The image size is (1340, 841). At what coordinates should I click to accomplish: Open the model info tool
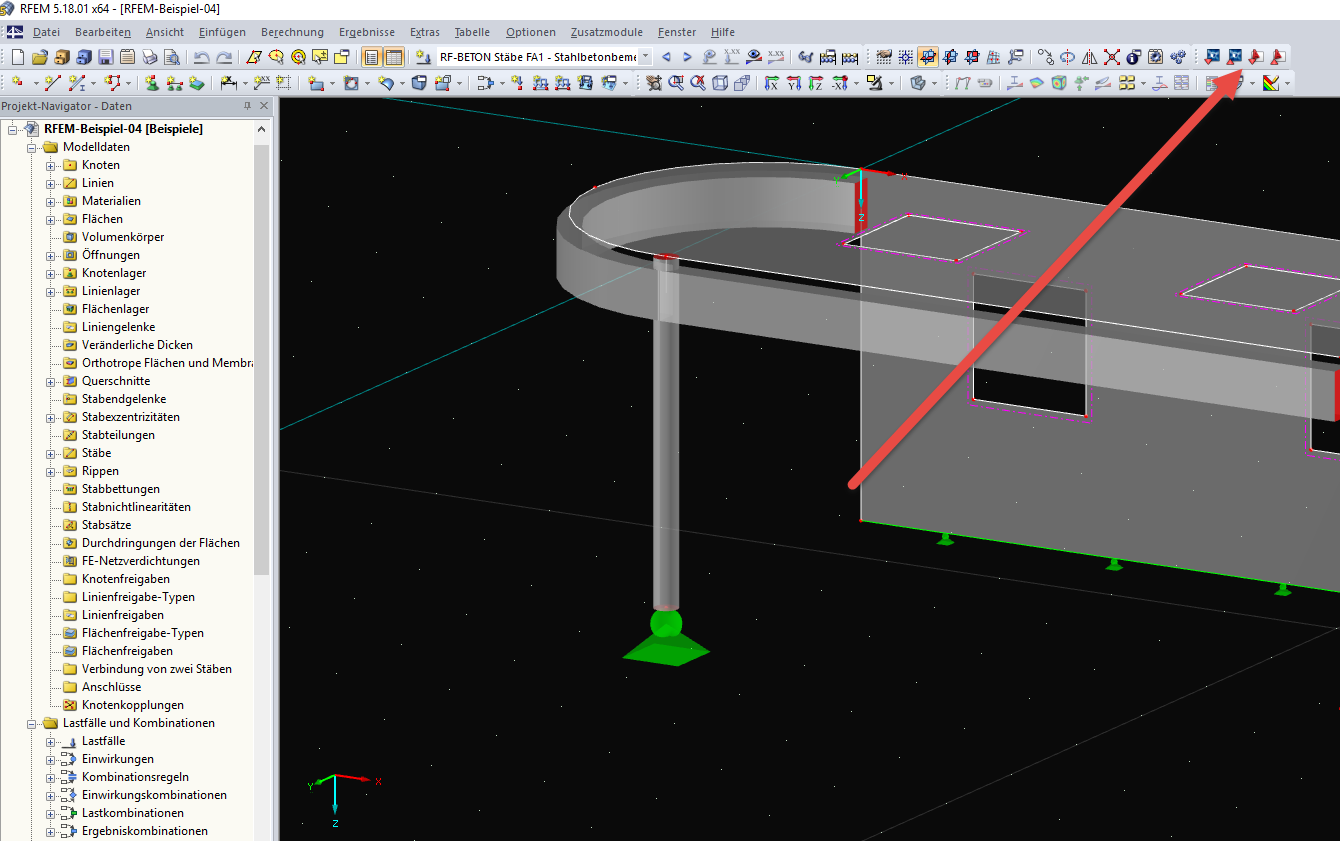(x=1130, y=56)
